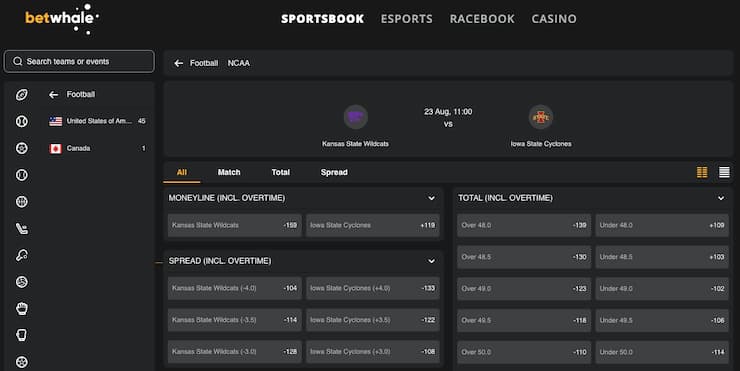Select Over 50.0 at -110

point(524,352)
